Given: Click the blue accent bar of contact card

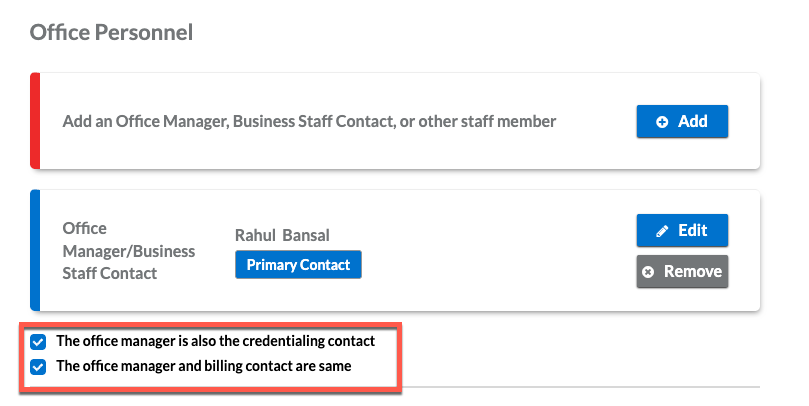Looking at the screenshot, I should 35,250.
